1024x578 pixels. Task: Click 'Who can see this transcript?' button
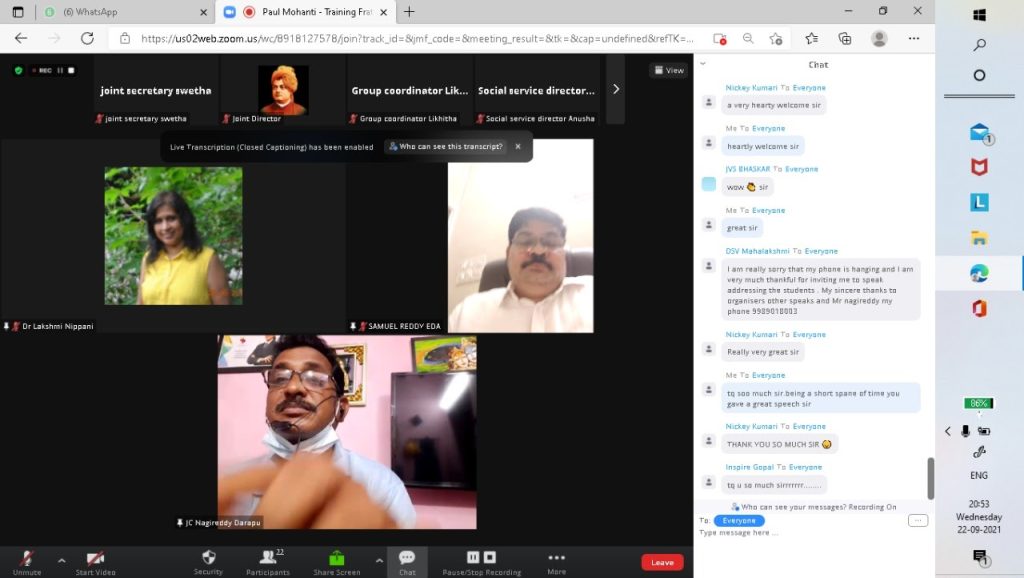[445, 146]
